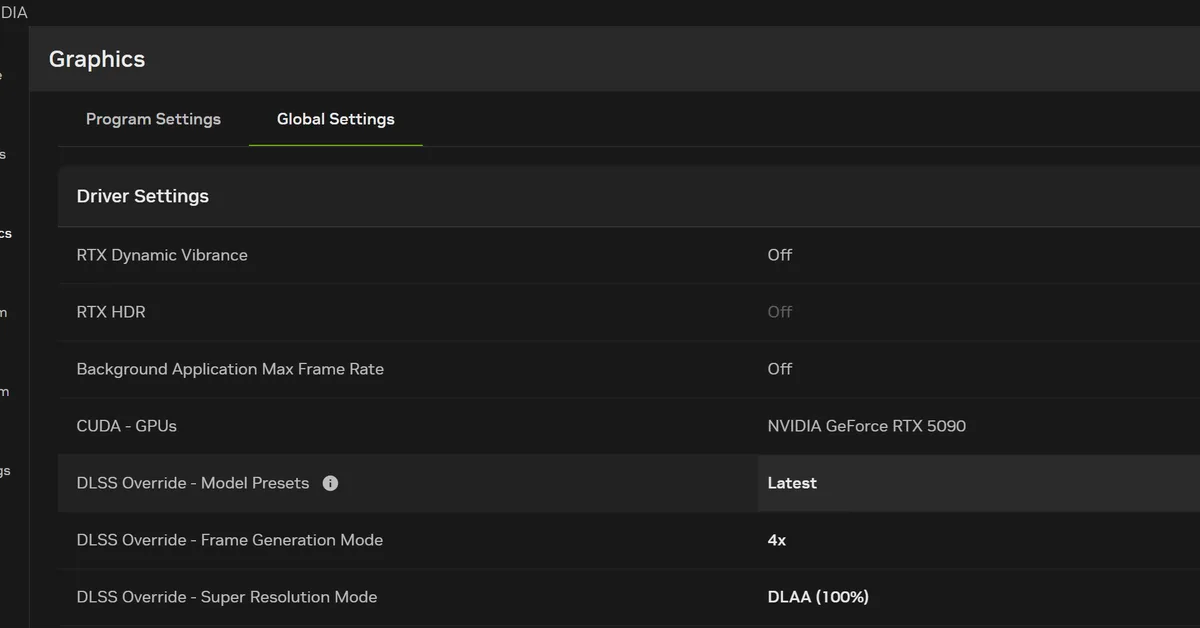
Task: Click the info icon beside DLSS Model Presets
Action: point(330,483)
